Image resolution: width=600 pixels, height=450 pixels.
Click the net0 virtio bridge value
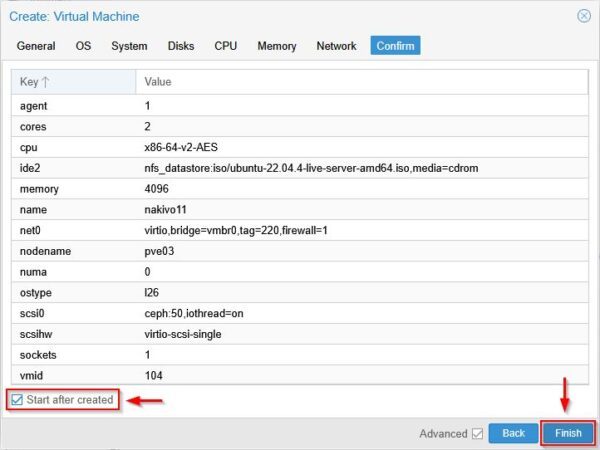point(236,230)
